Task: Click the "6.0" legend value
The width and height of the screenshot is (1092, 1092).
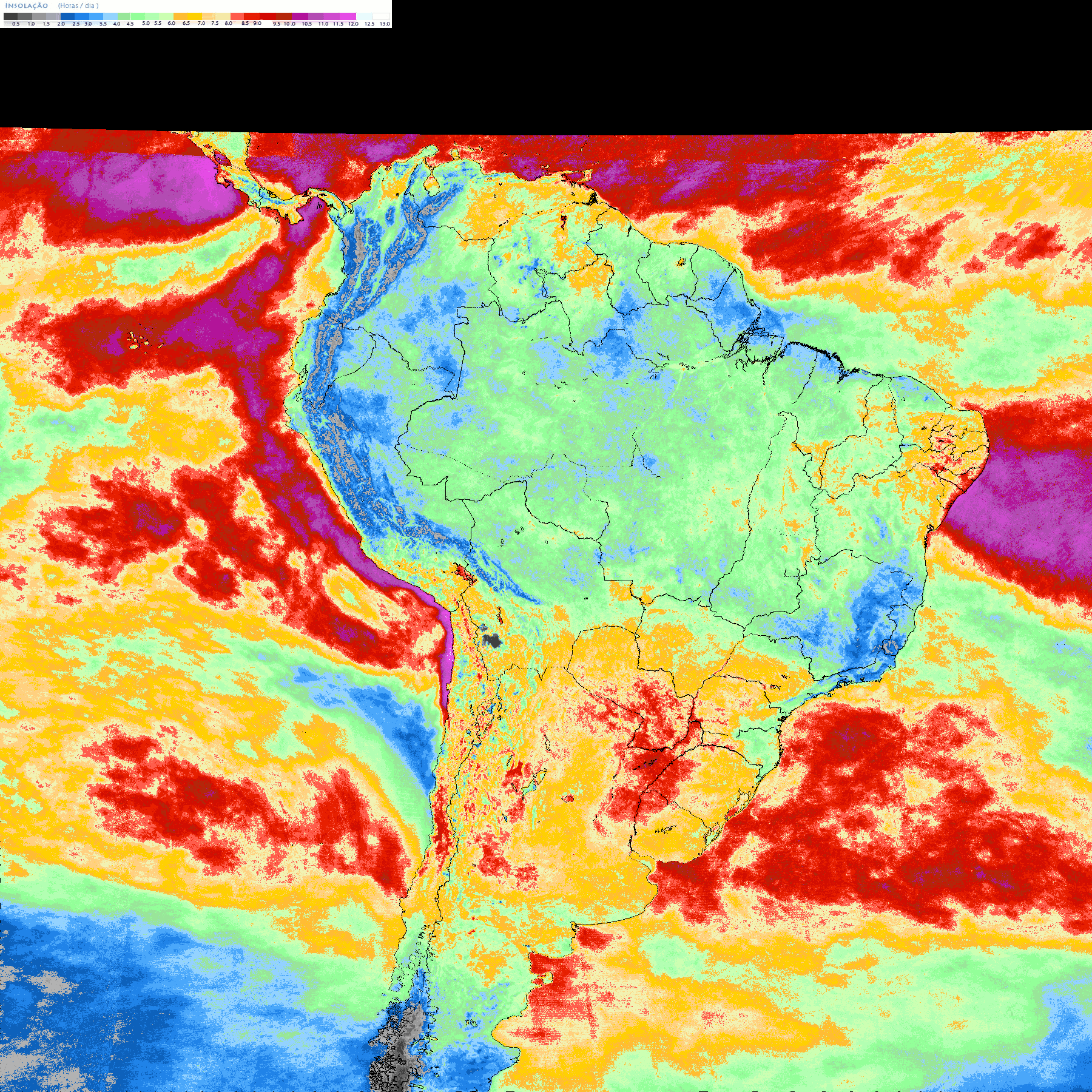Action: pos(172,23)
